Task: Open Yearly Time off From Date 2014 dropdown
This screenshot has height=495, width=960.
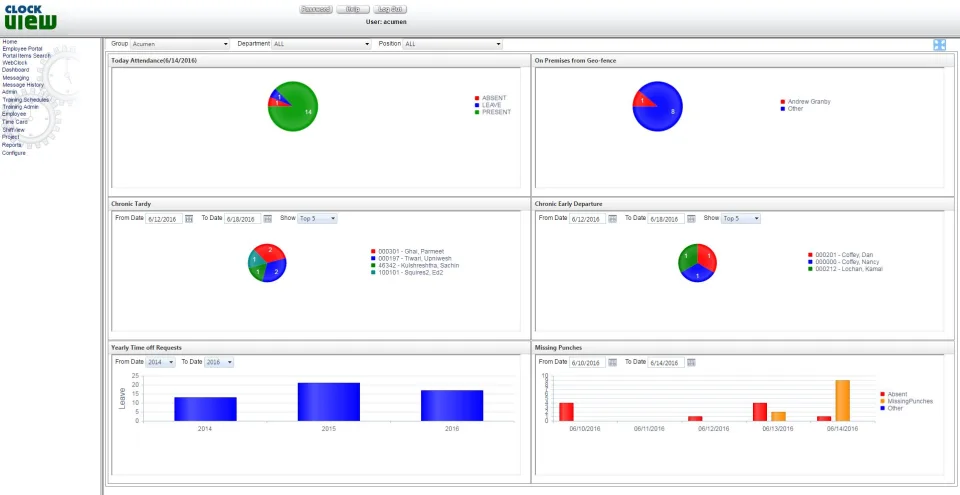Action: point(161,363)
